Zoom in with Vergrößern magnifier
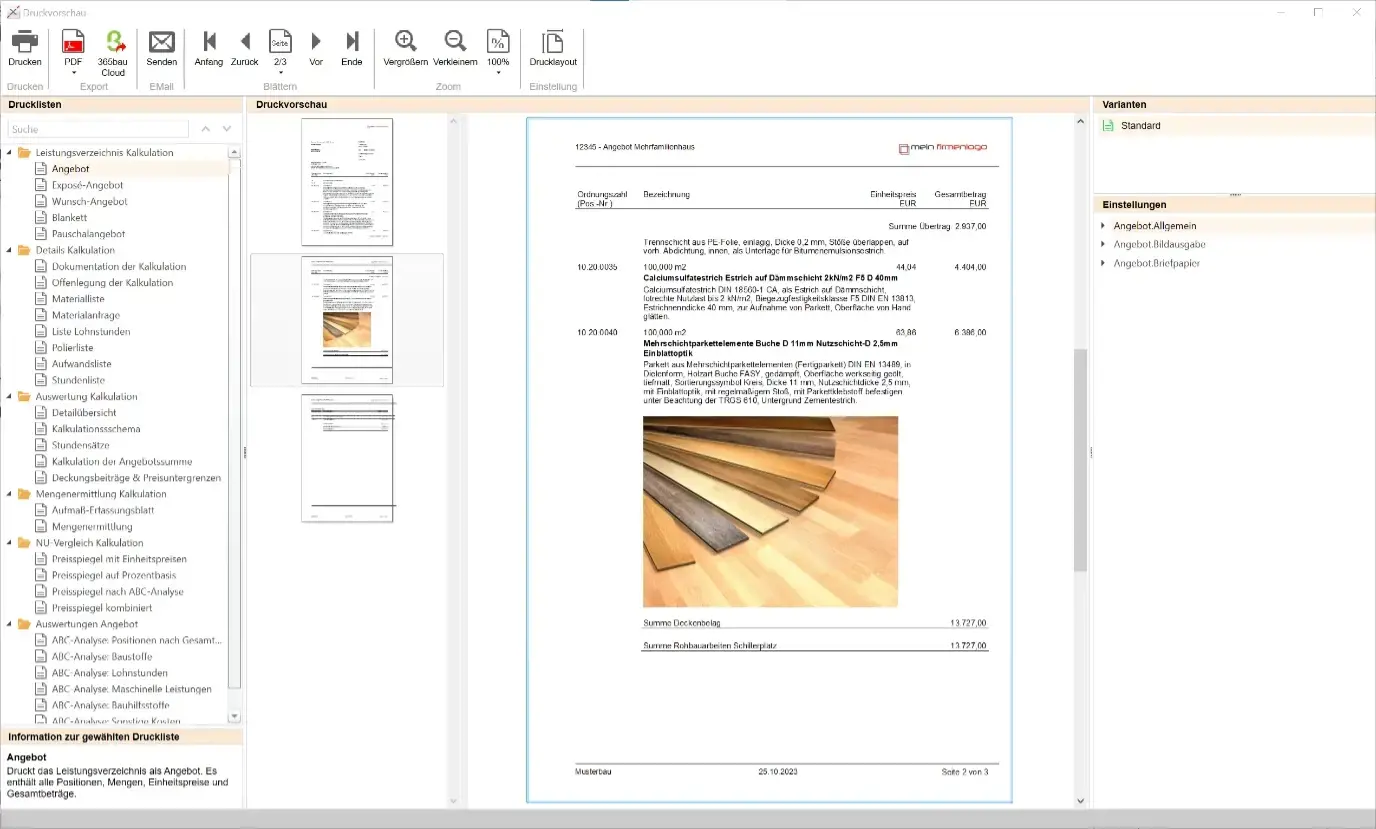1376x829 pixels. click(406, 41)
